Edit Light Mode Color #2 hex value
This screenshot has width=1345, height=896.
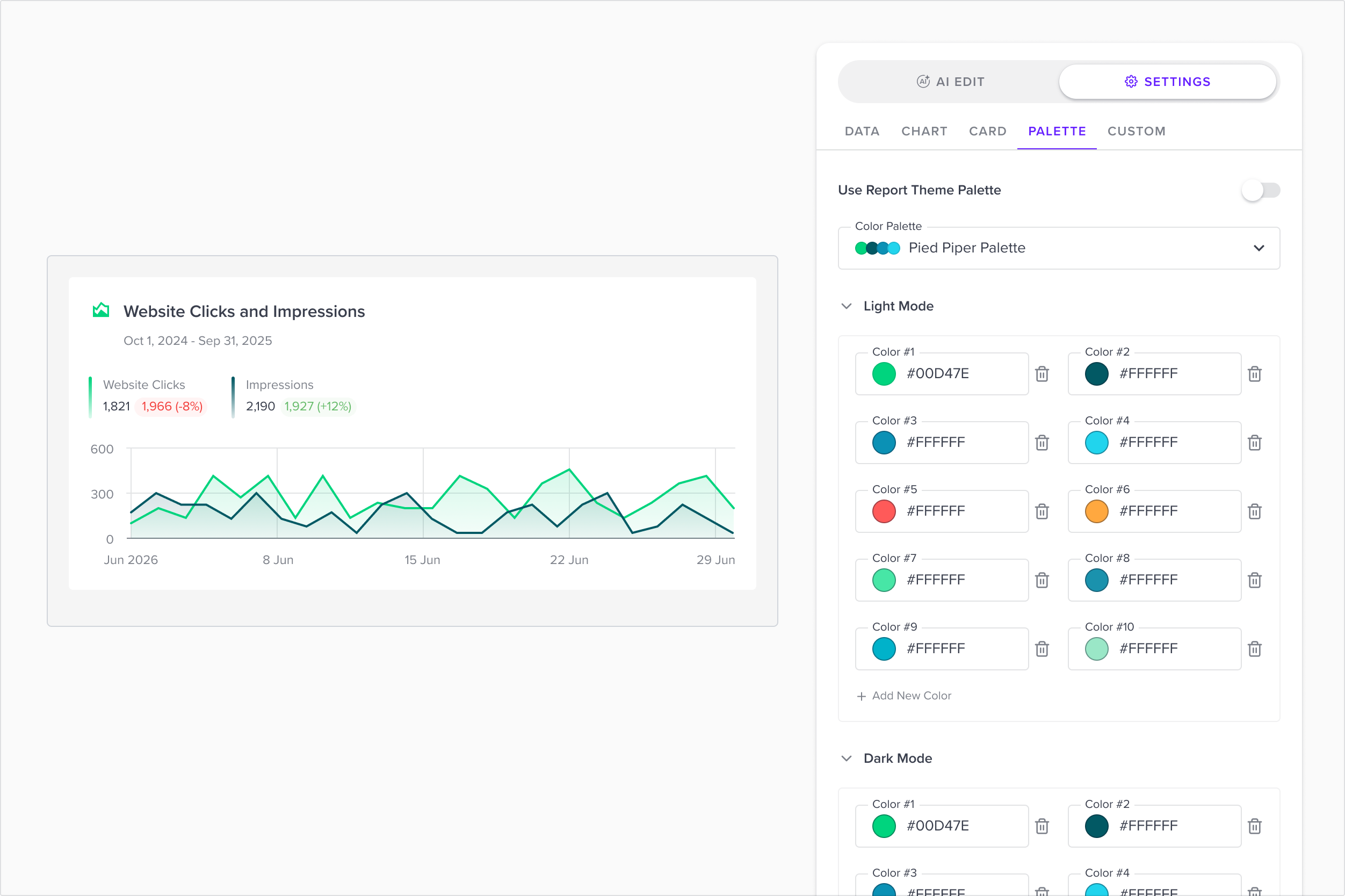[x=1148, y=374]
